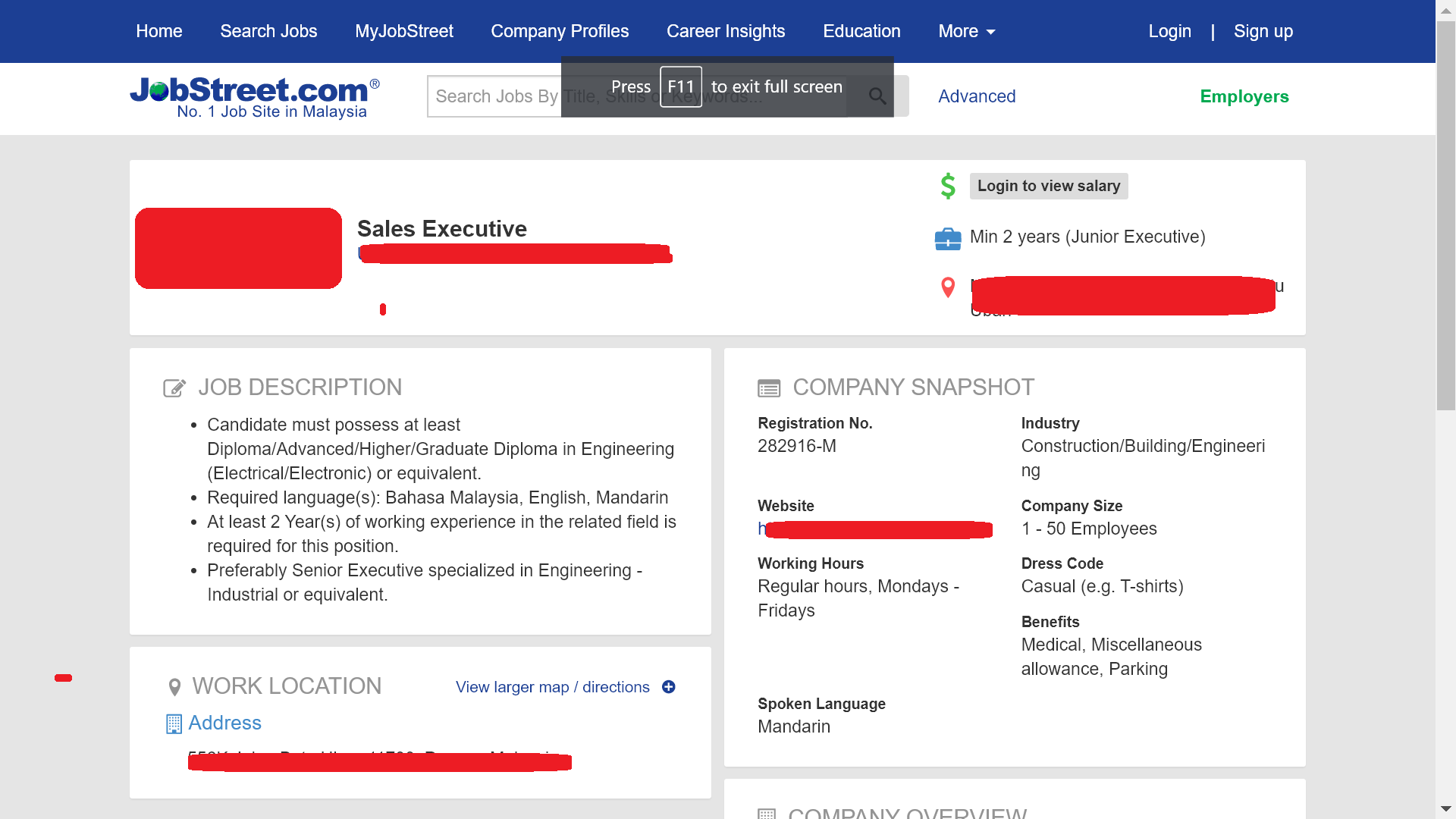This screenshot has height=819, width=1456.
Task: Click the registration number 282916-M
Action: [796, 446]
